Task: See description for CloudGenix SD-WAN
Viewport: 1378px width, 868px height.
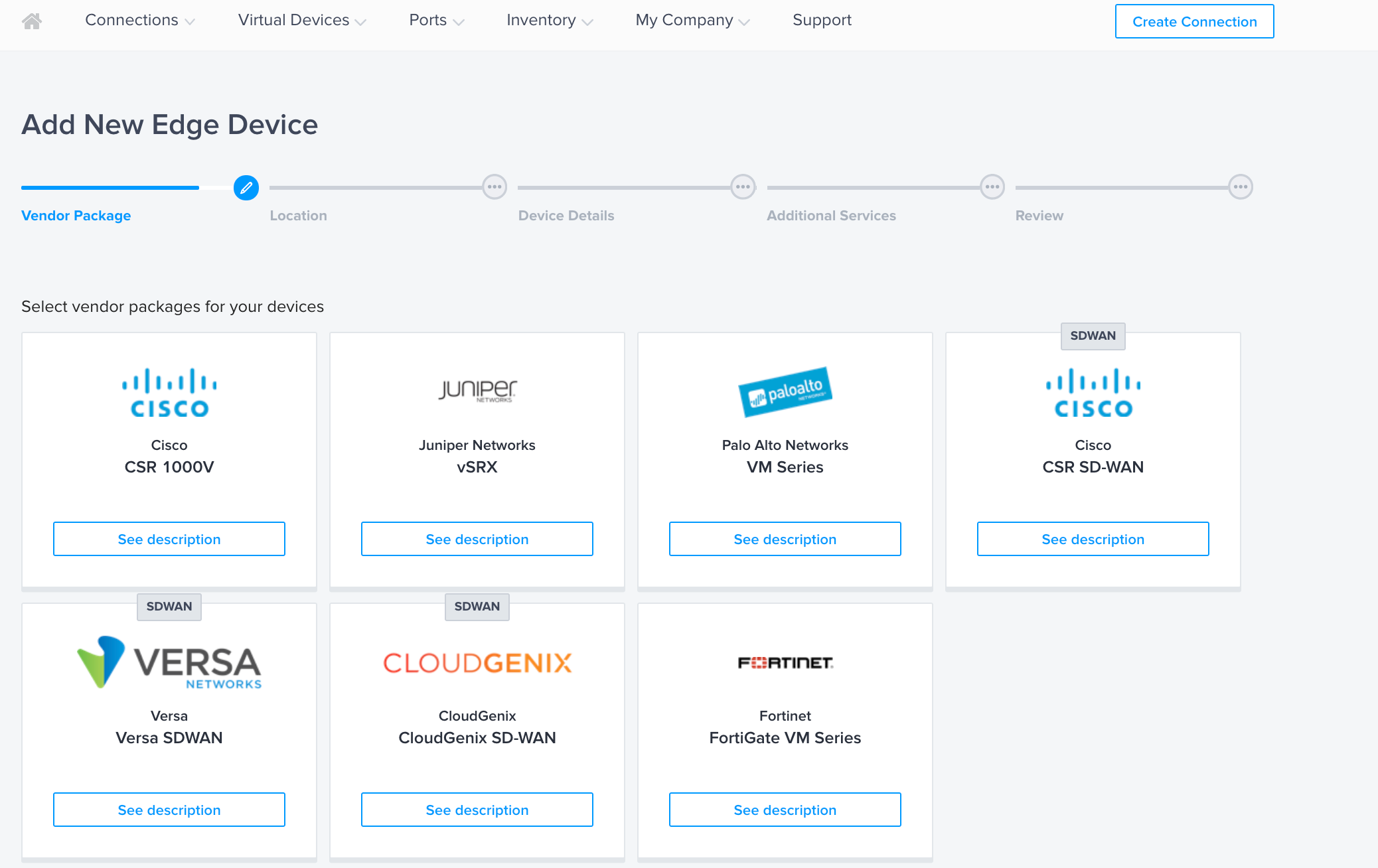Action: pyautogui.click(x=477, y=810)
